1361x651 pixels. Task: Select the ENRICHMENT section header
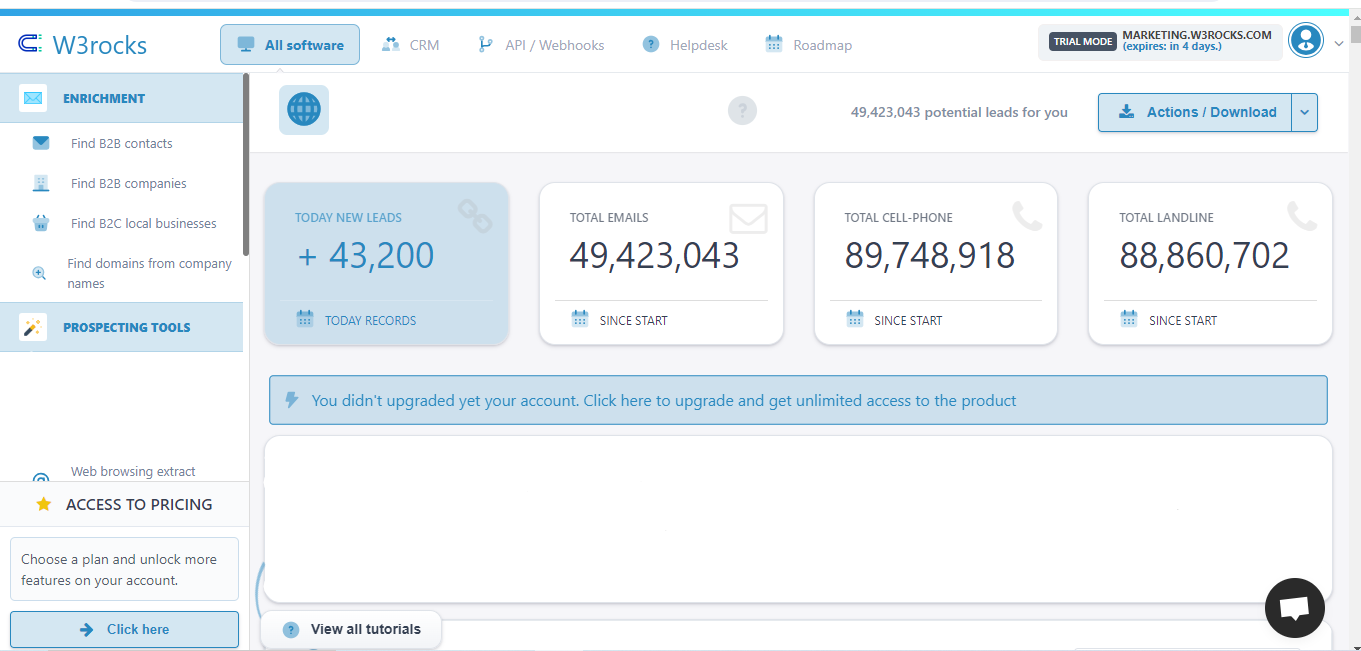pyautogui.click(x=121, y=98)
